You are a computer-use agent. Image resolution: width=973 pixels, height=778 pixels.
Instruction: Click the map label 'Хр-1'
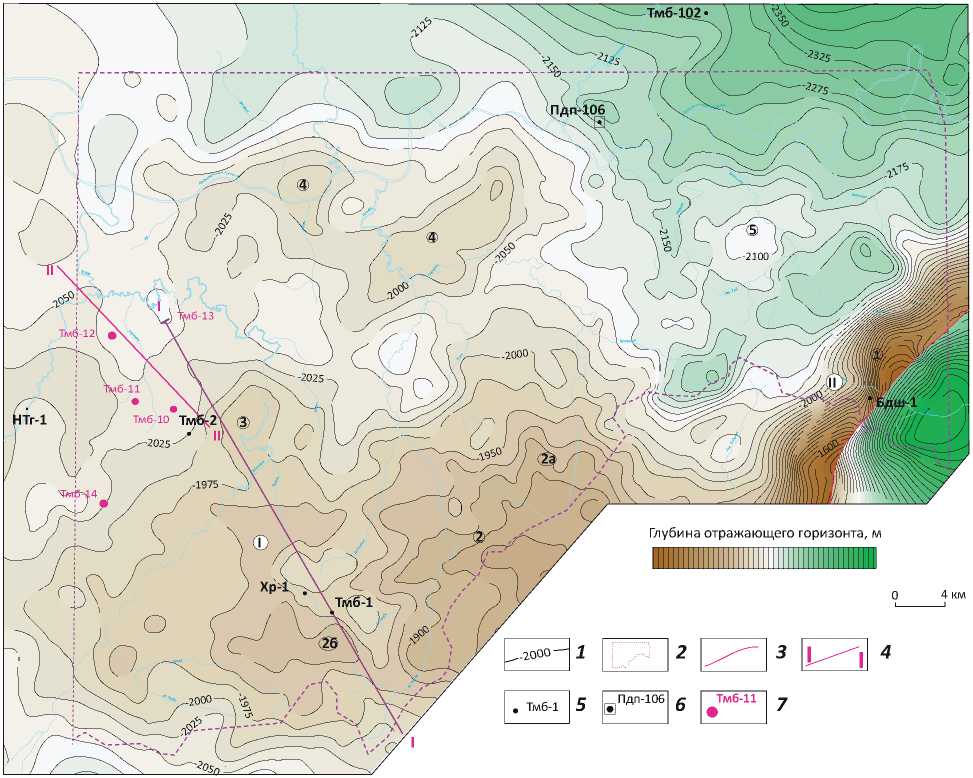point(275,587)
